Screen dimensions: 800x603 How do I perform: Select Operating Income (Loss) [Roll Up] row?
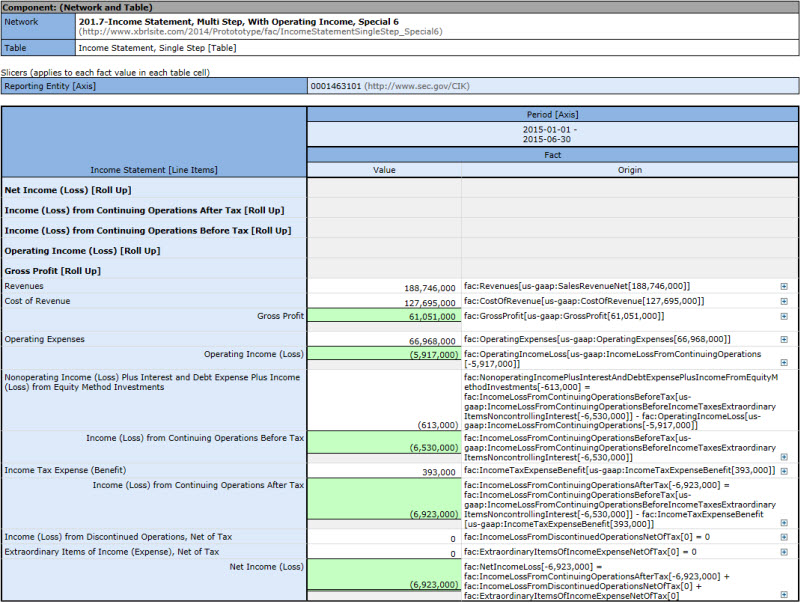point(82,251)
